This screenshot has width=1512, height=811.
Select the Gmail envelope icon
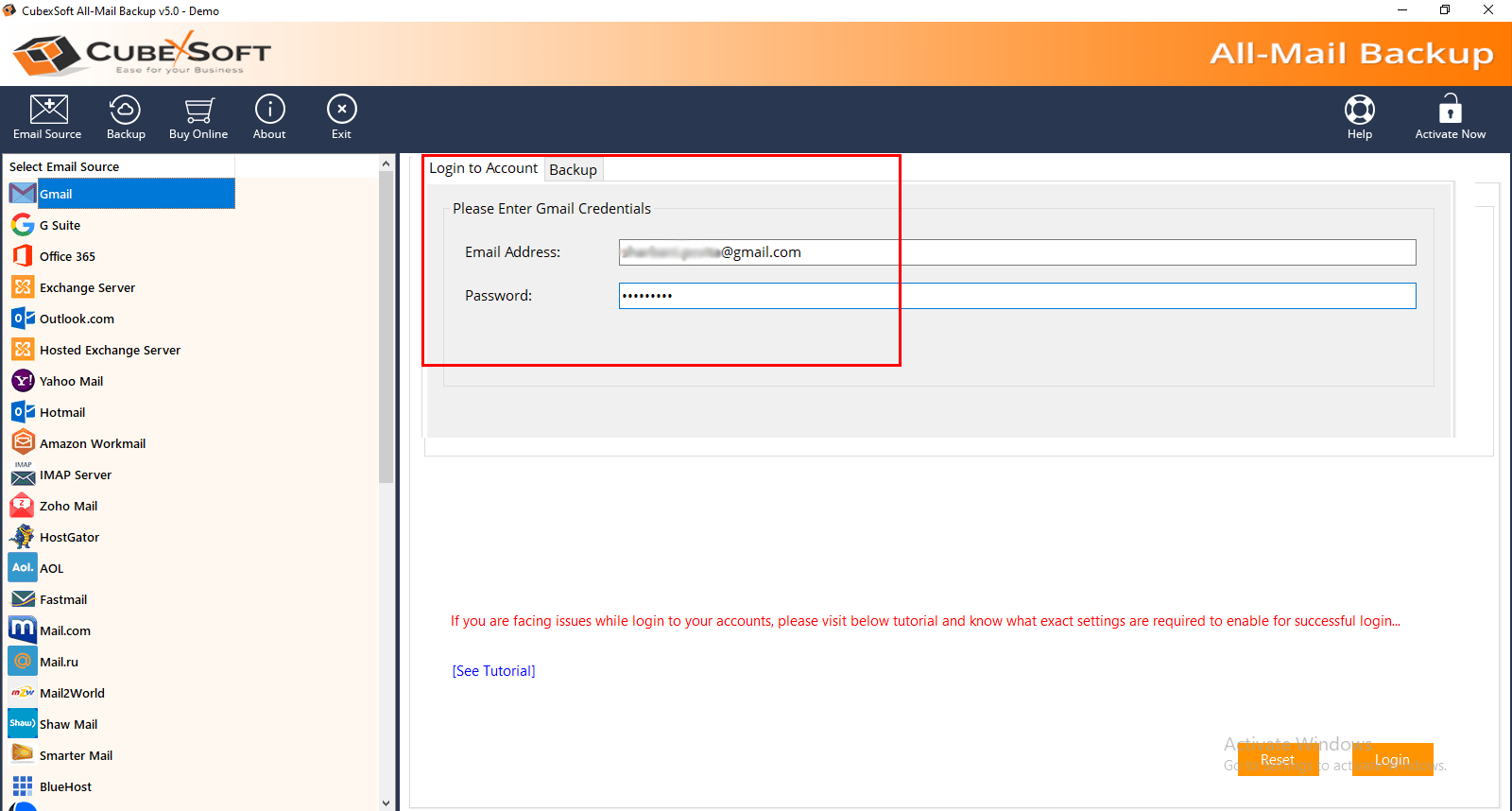pos(23,194)
